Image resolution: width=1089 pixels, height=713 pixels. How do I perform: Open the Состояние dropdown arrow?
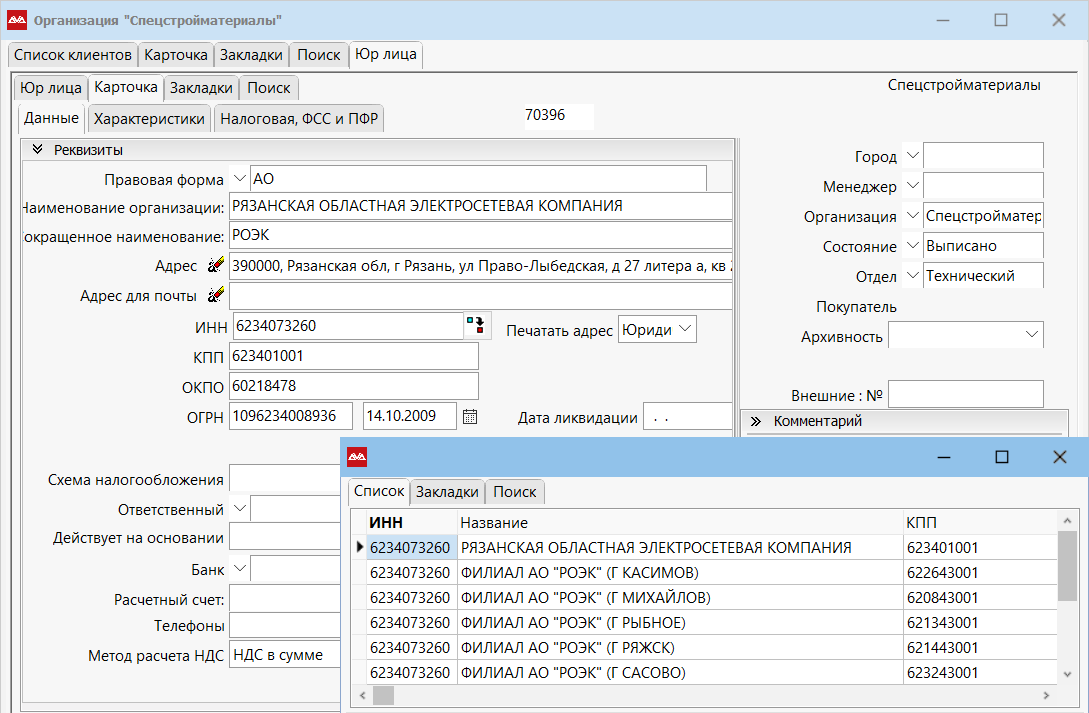[913, 245]
